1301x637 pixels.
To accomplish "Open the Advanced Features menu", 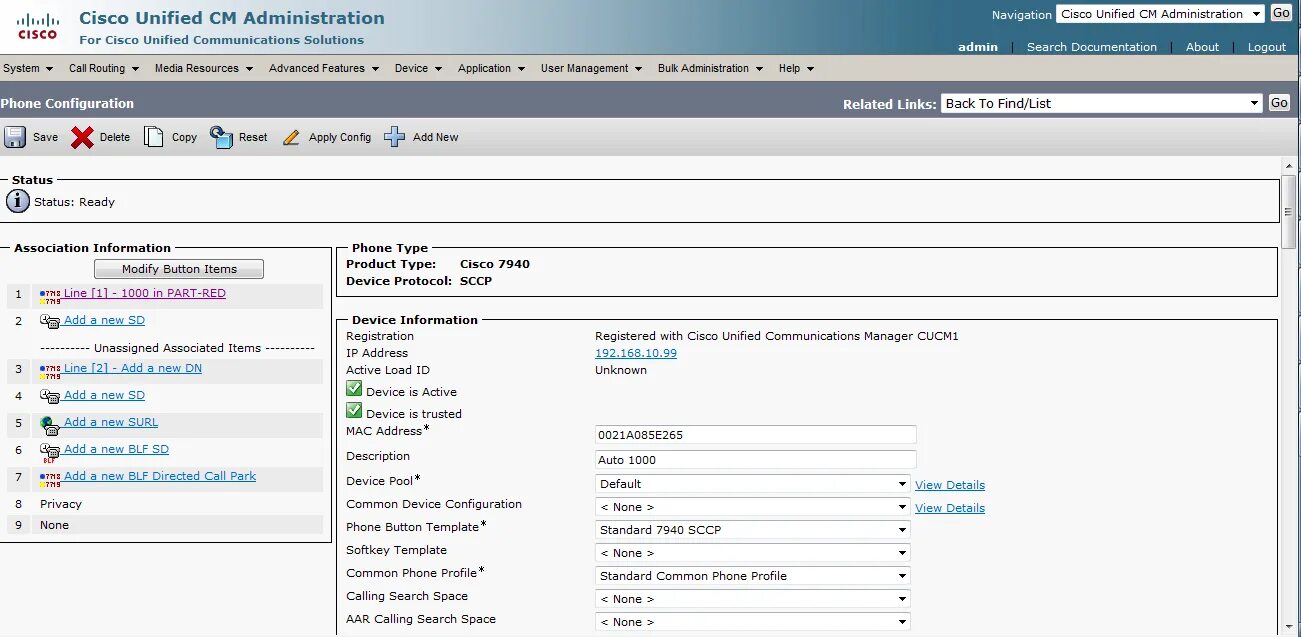I will pos(324,68).
